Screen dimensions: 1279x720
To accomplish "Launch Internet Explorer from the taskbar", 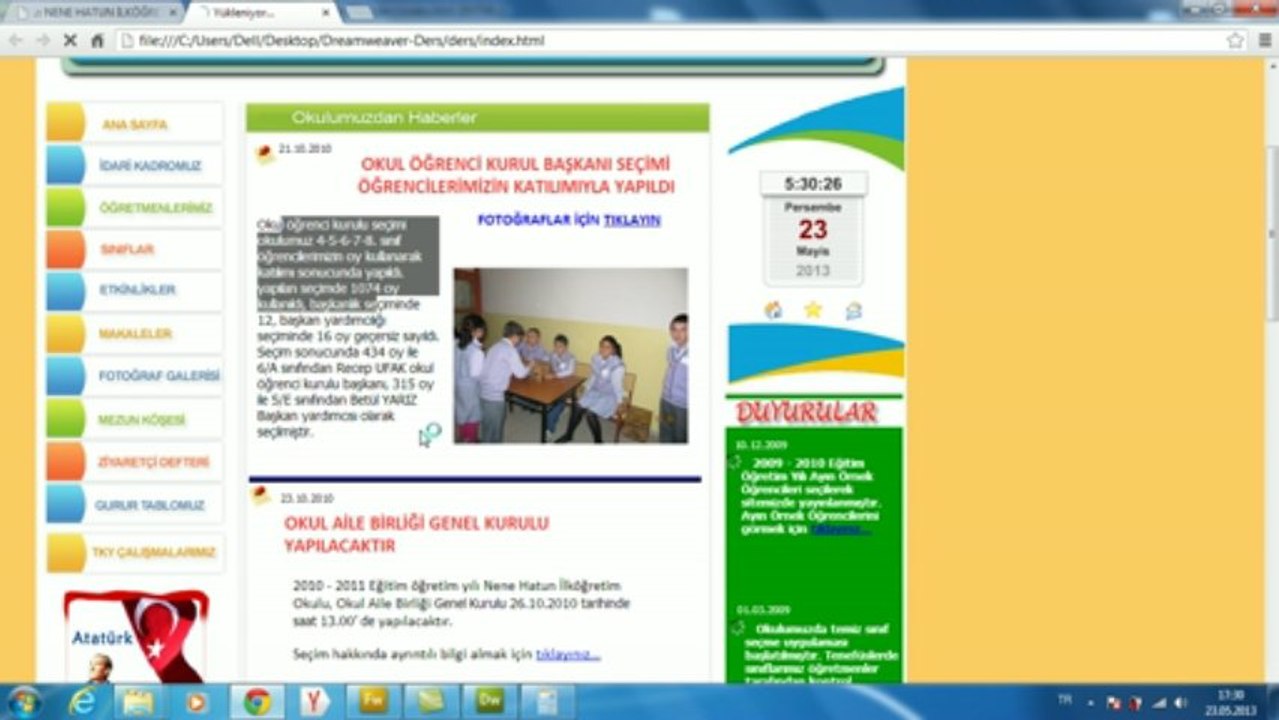I will point(81,701).
